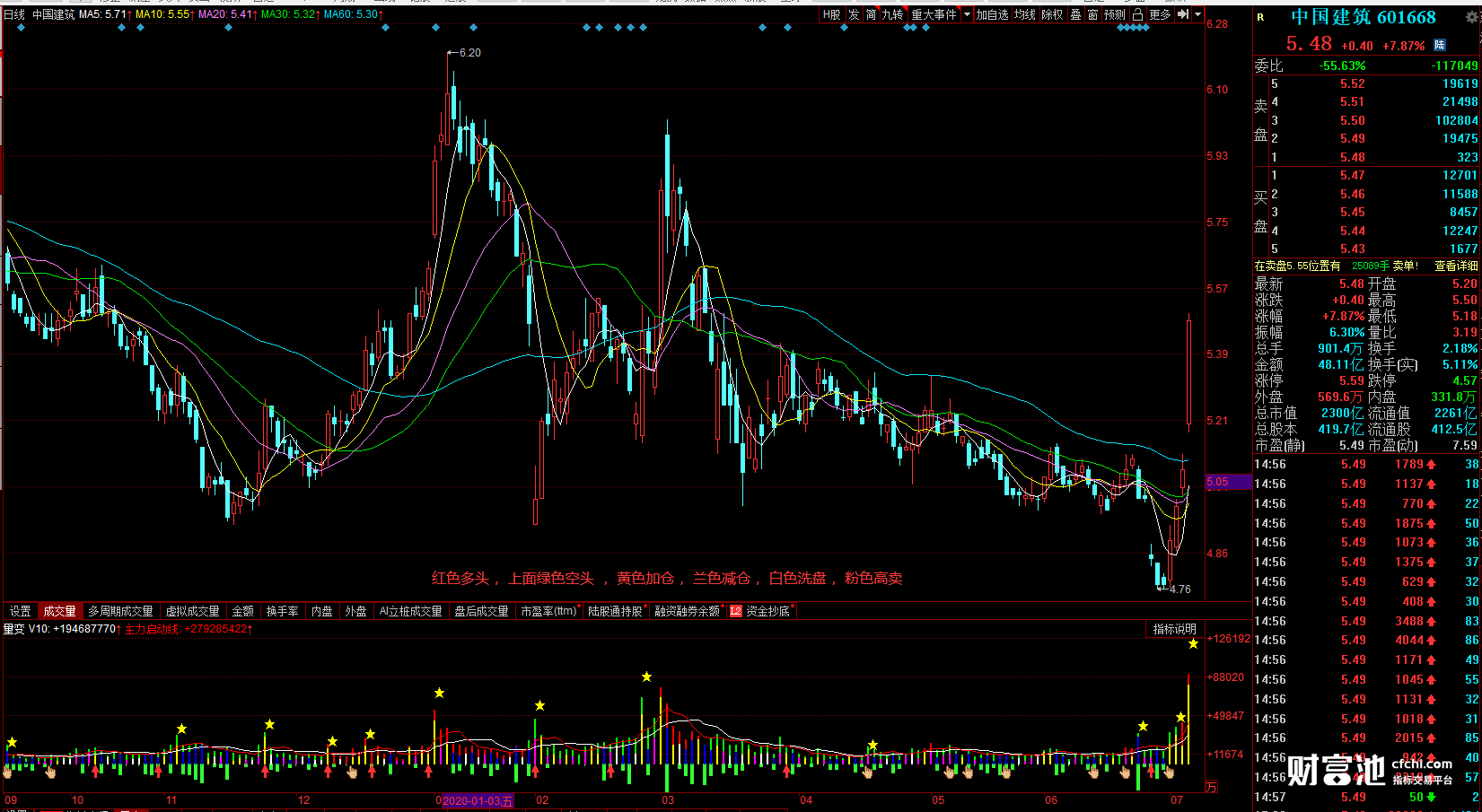Click the 预测 forecast button
The width and height of the screenshot is (1482, 812).
pyautogui.click(x=1115, y=14)
